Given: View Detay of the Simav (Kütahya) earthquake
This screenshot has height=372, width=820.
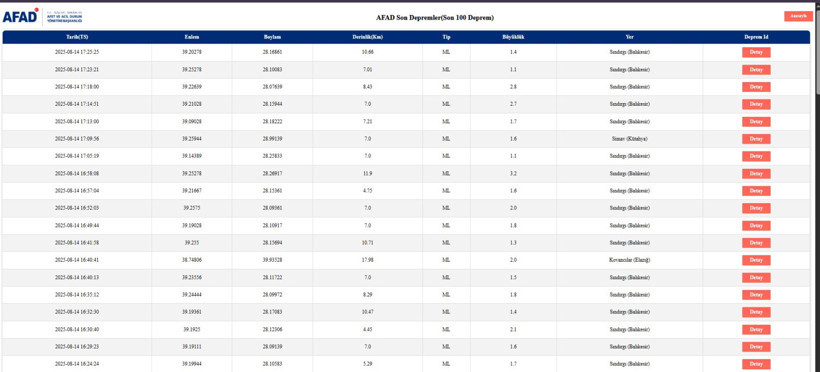Looking at the screenshot, I should 756,139.
